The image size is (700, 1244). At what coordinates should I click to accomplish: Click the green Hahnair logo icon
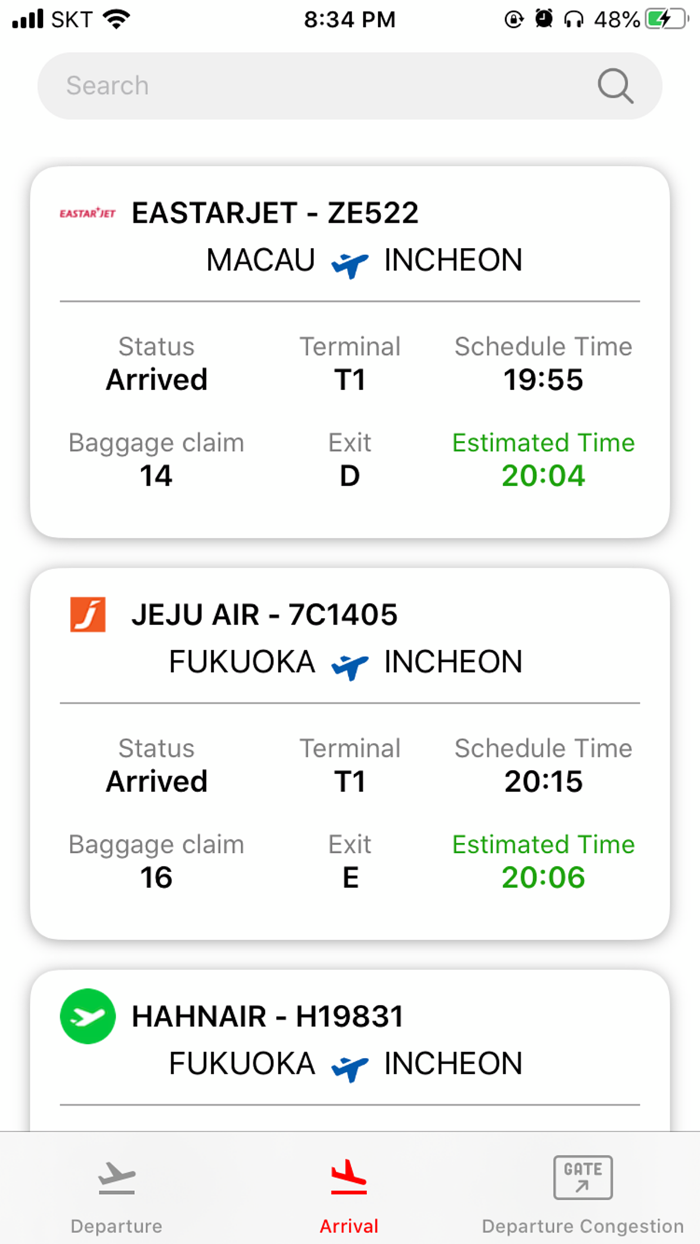coord(88,1017)
